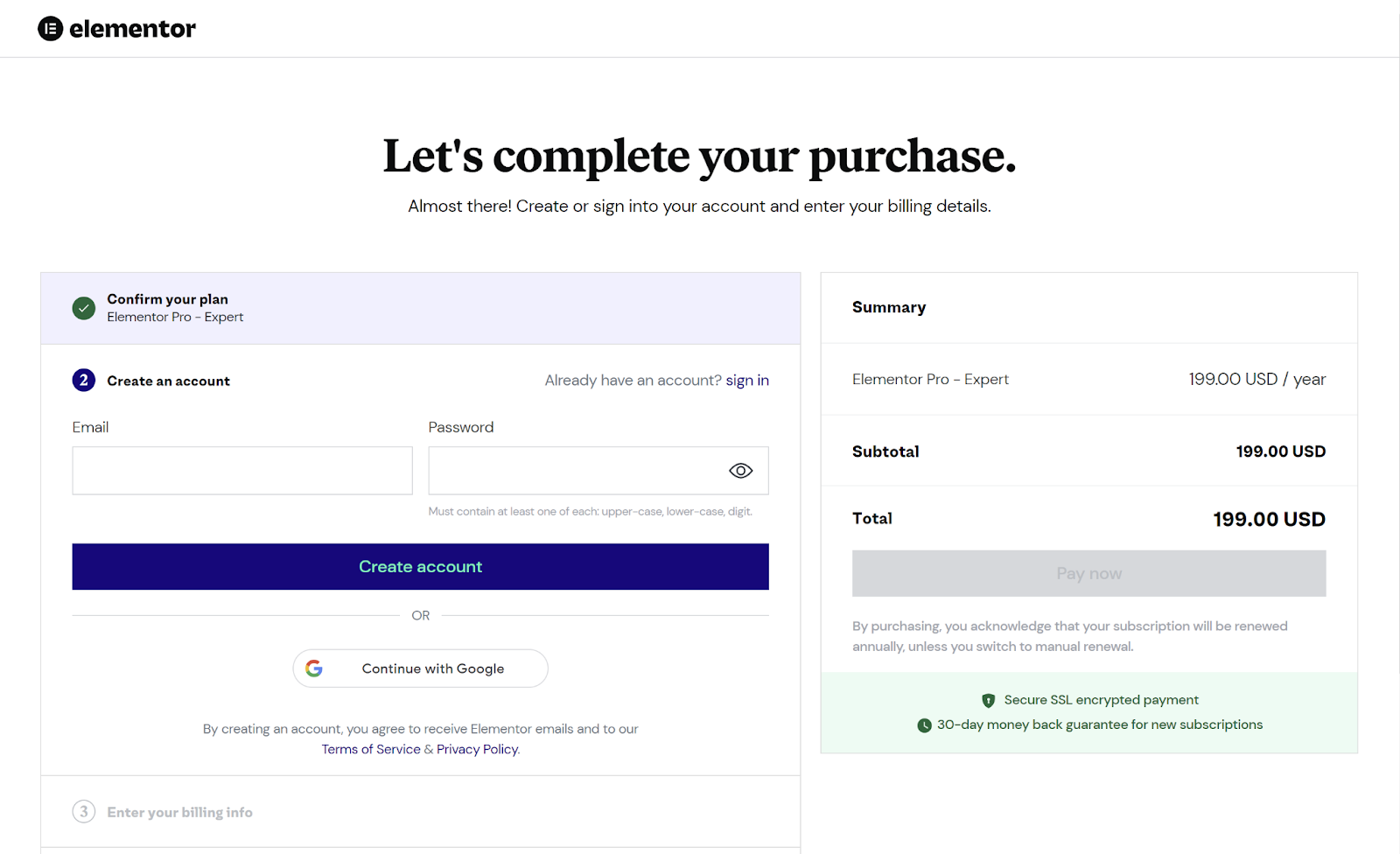Viewport: 1400px width, 854px height.
Task: Click the Summary heading
Action: (x=889, y=307)
